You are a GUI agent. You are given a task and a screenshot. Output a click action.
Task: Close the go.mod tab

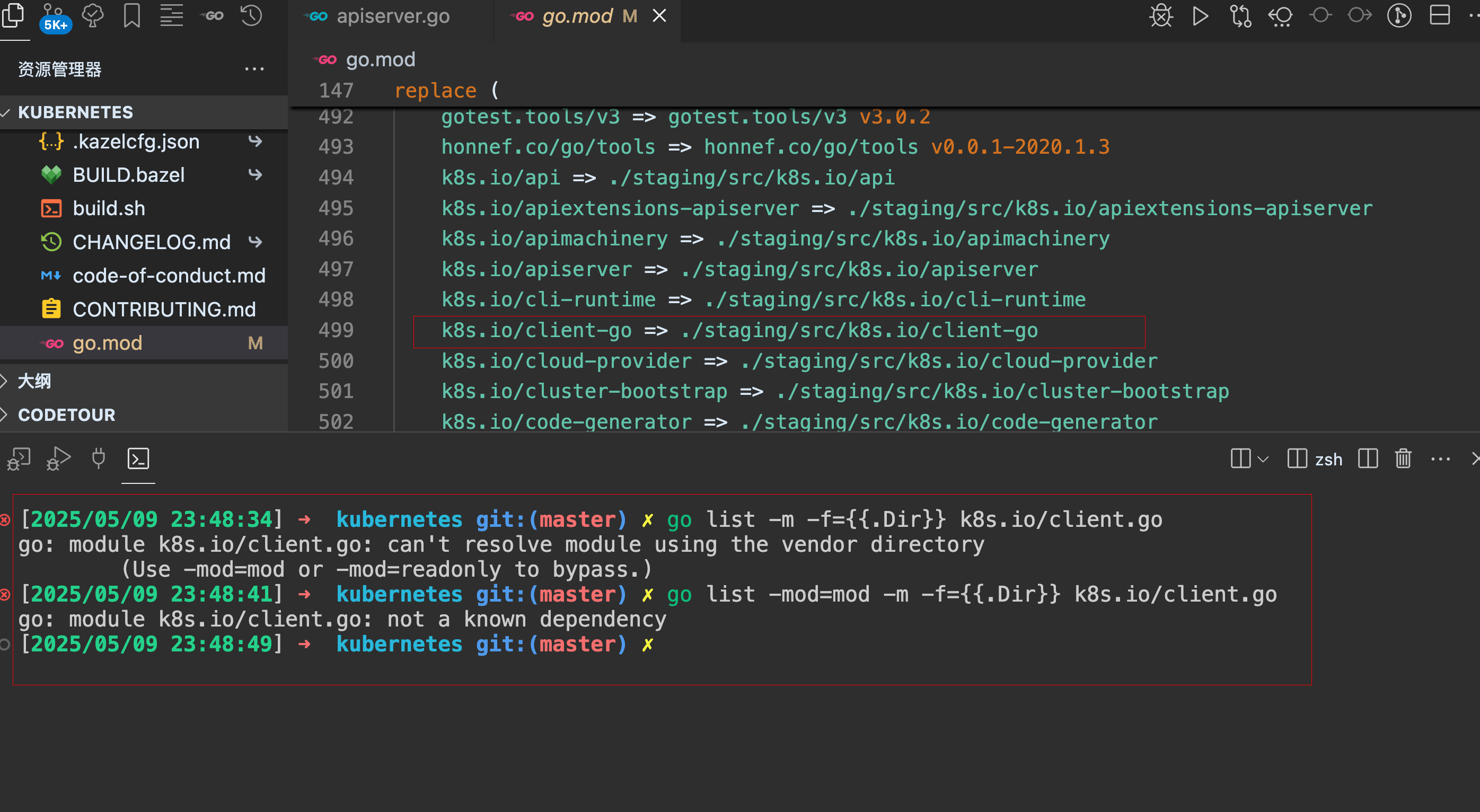(x=659, y=16)
